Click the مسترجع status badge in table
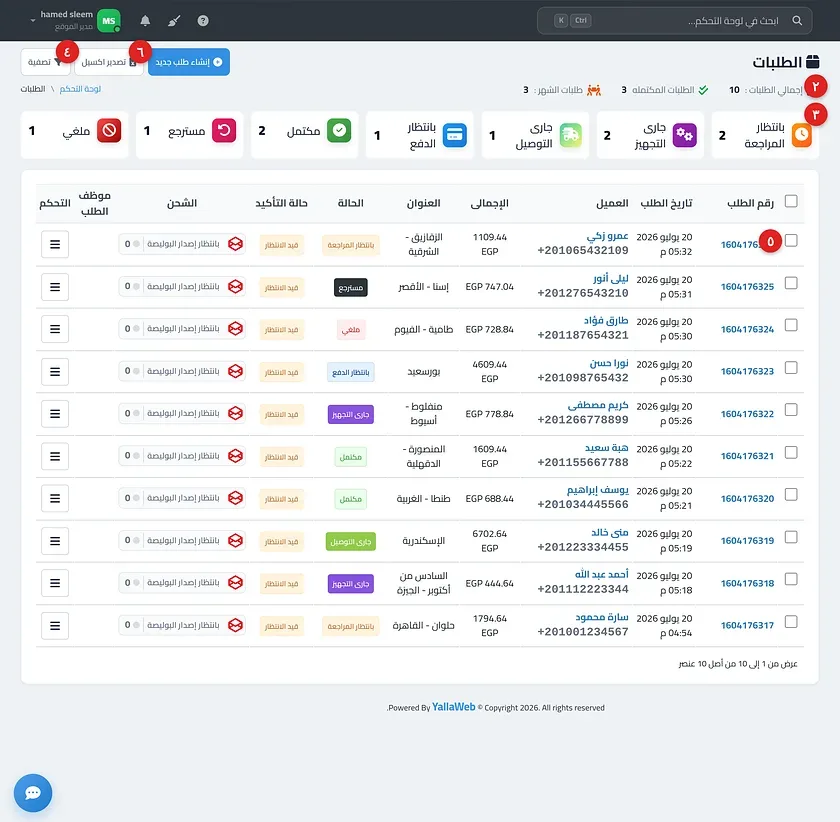 (351, 288)
